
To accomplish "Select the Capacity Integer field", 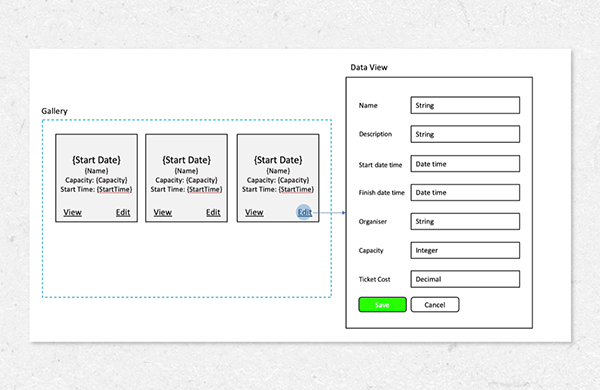I will coord(465,250).
